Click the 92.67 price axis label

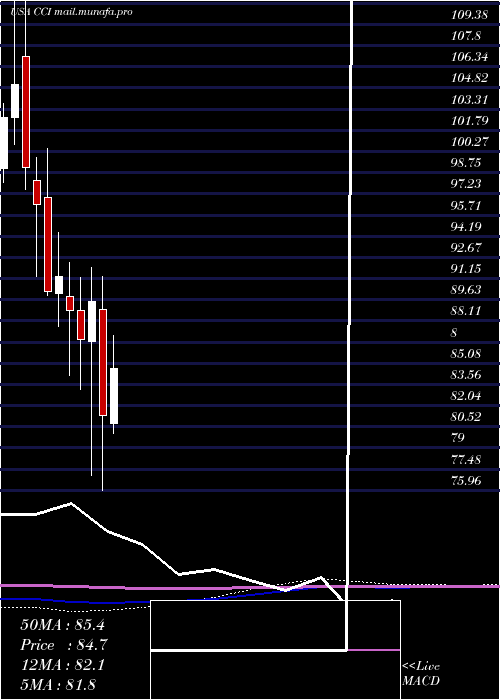[x=466, y=247]
